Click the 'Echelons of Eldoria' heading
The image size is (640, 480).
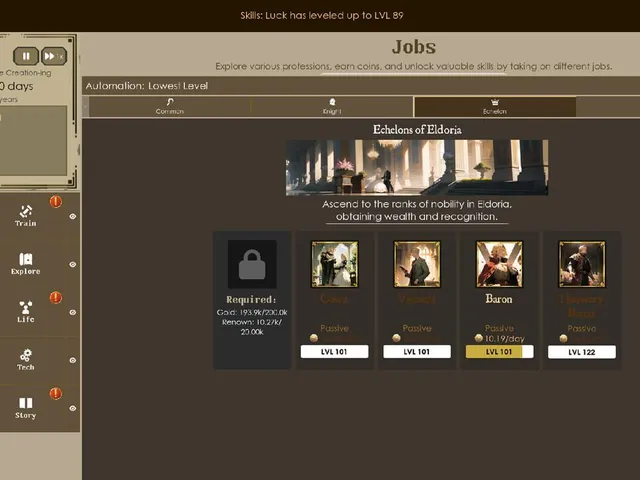click(x=417, y=129)
